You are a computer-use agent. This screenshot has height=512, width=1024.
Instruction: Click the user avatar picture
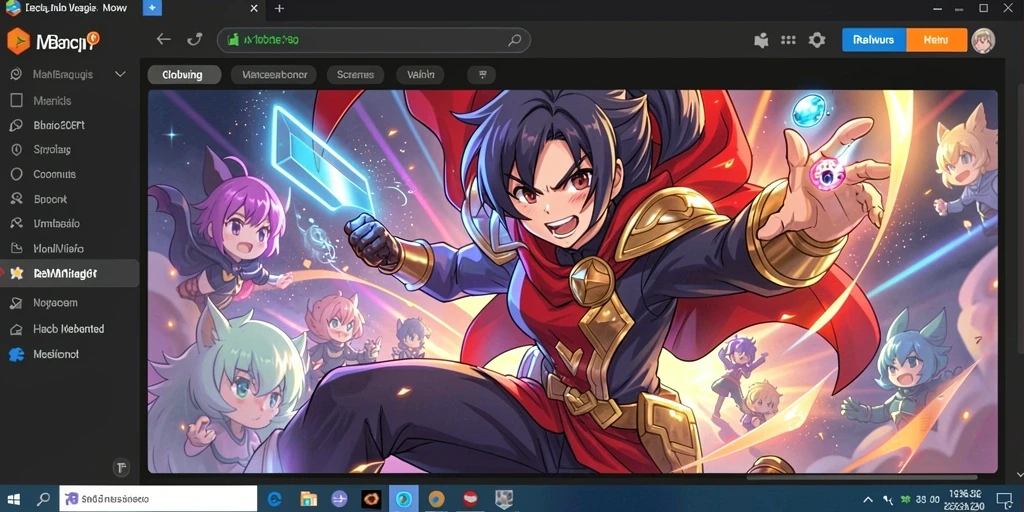coord(983,40)
